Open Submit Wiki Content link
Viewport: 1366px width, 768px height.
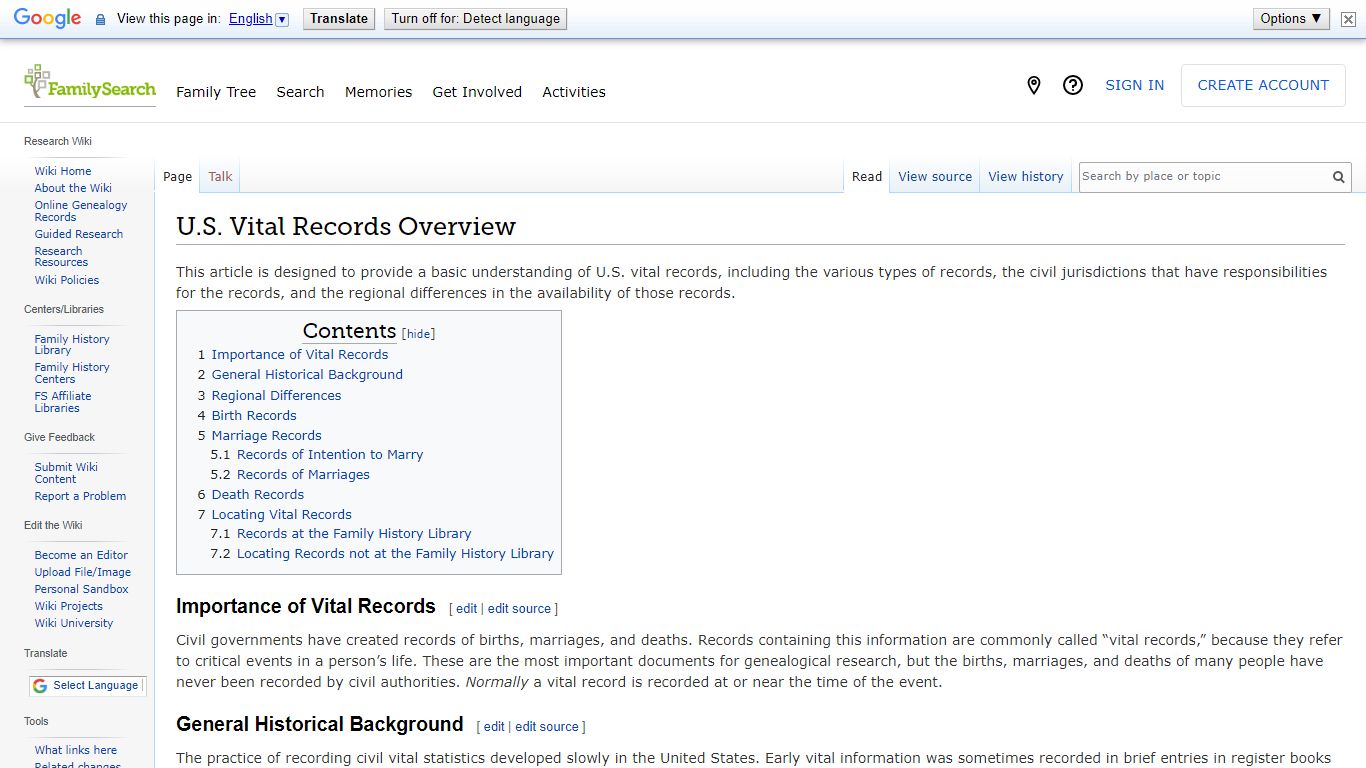(x=66, y=473)
